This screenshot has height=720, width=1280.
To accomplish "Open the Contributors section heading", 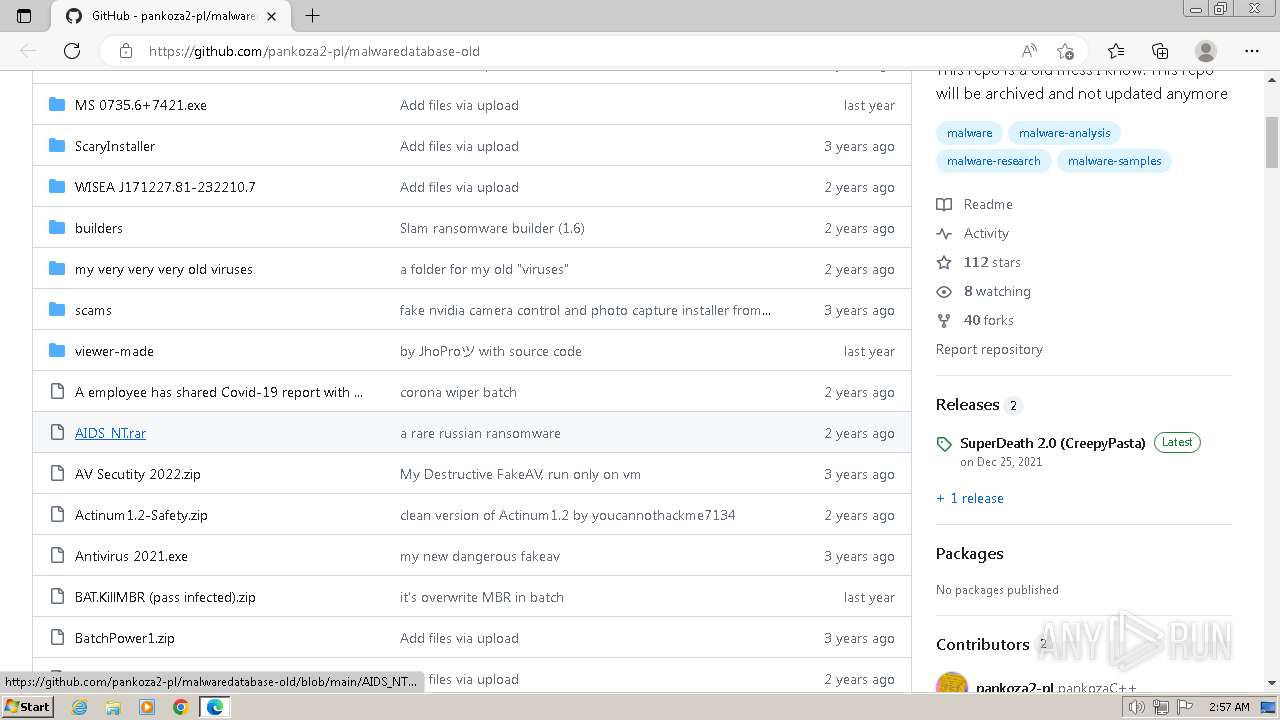I will click(x=983, y=644).
